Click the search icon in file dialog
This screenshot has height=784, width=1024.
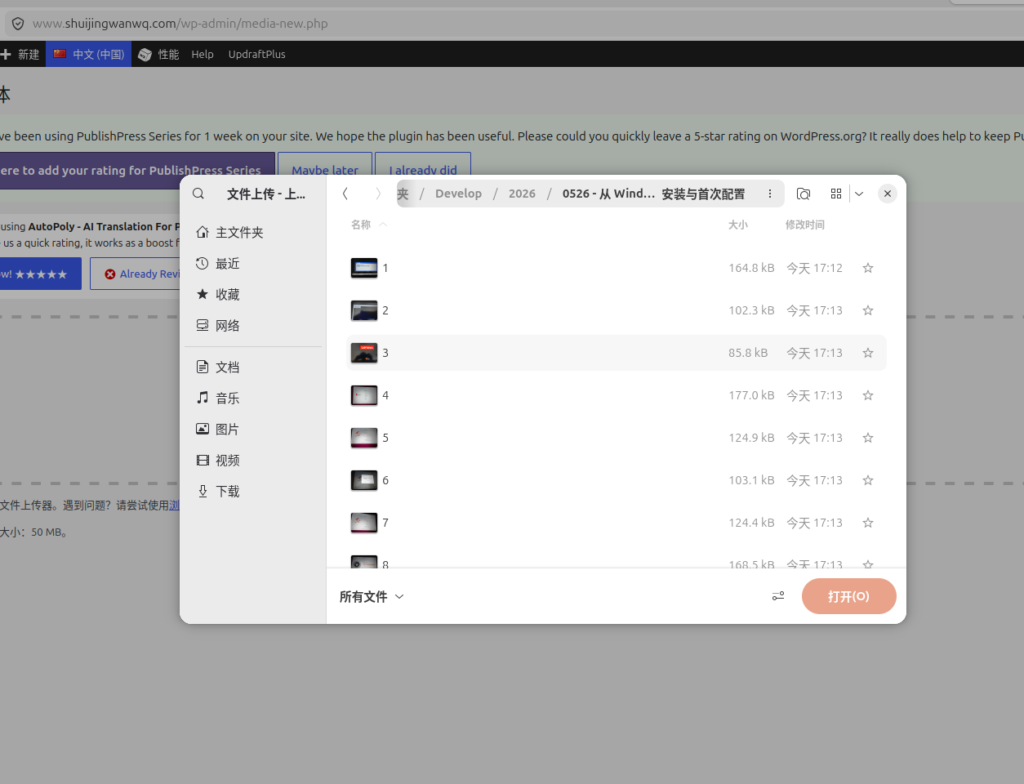point(199,193)
